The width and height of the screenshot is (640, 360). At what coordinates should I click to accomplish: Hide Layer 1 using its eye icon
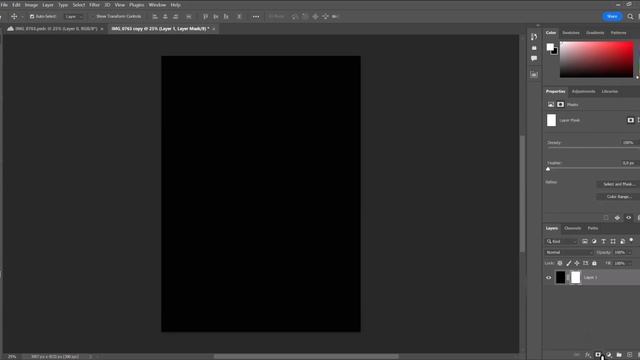[549, 278]
